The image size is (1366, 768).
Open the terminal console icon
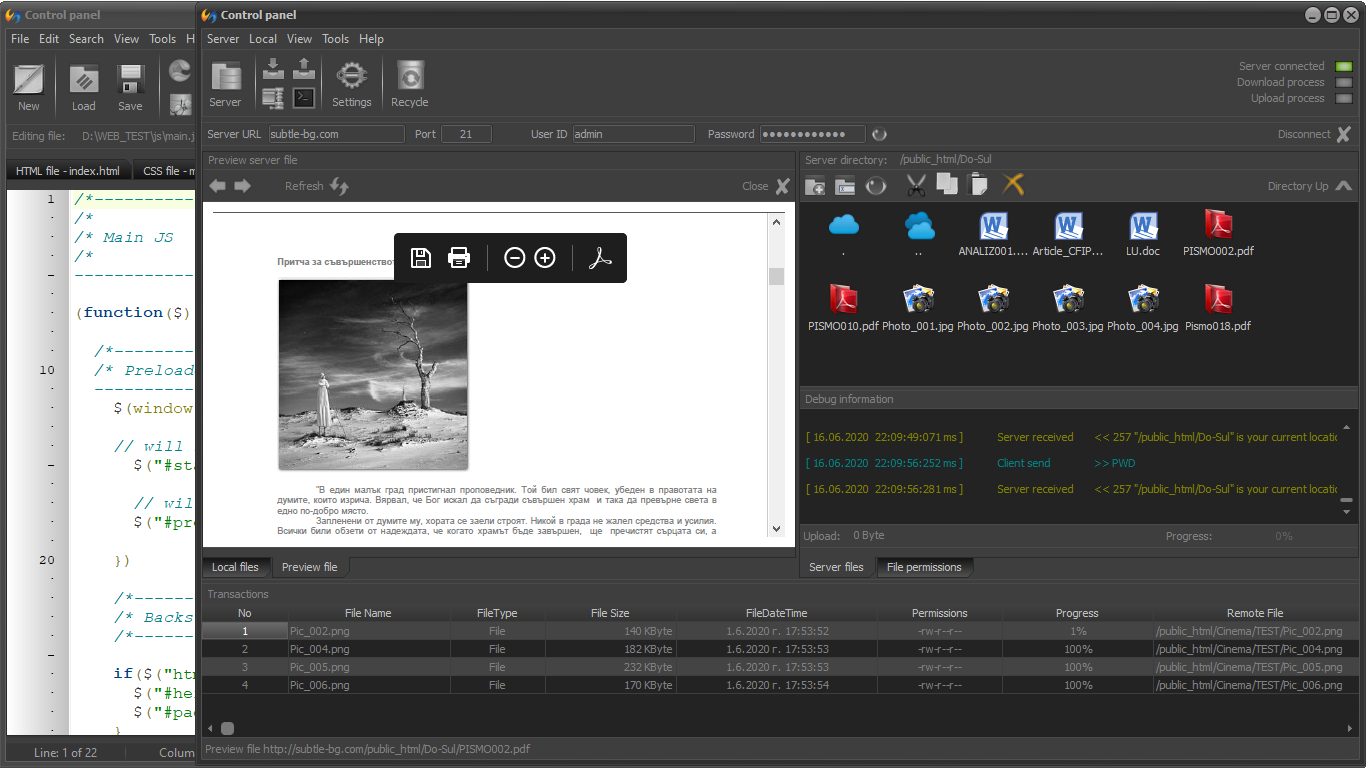click(x=304, y=98)
